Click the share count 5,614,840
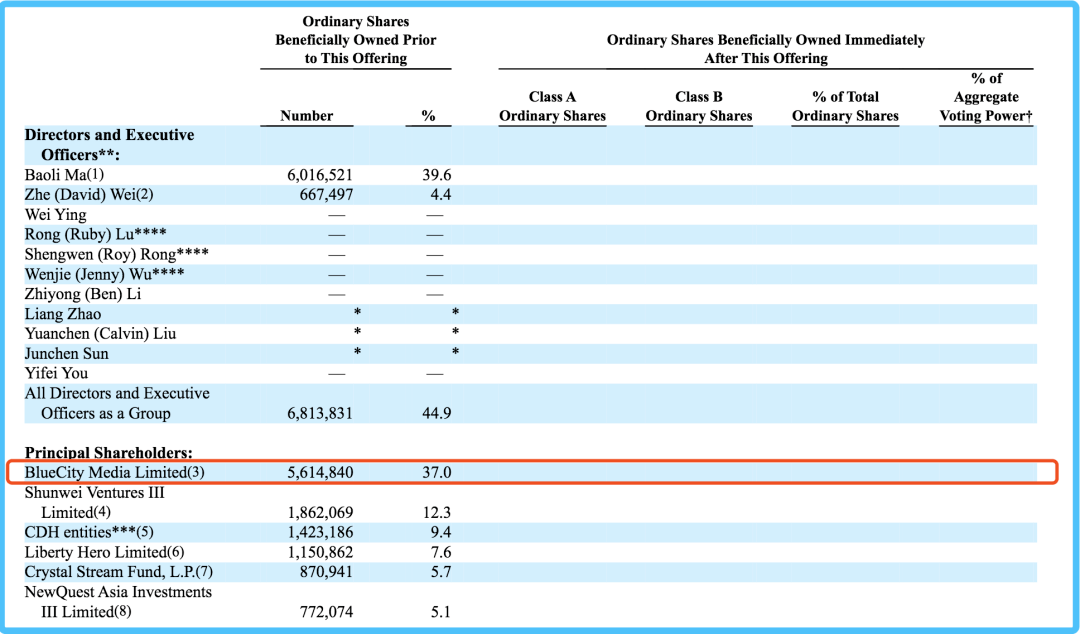Viewport: 1080px width, 634px height. (x=320, y=473)
